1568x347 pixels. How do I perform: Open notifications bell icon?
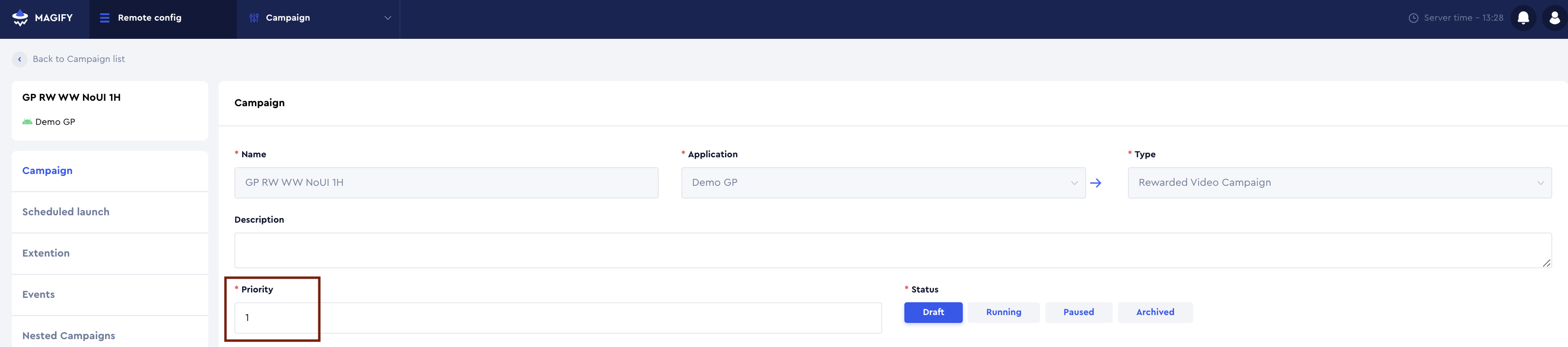point(1523,18)
